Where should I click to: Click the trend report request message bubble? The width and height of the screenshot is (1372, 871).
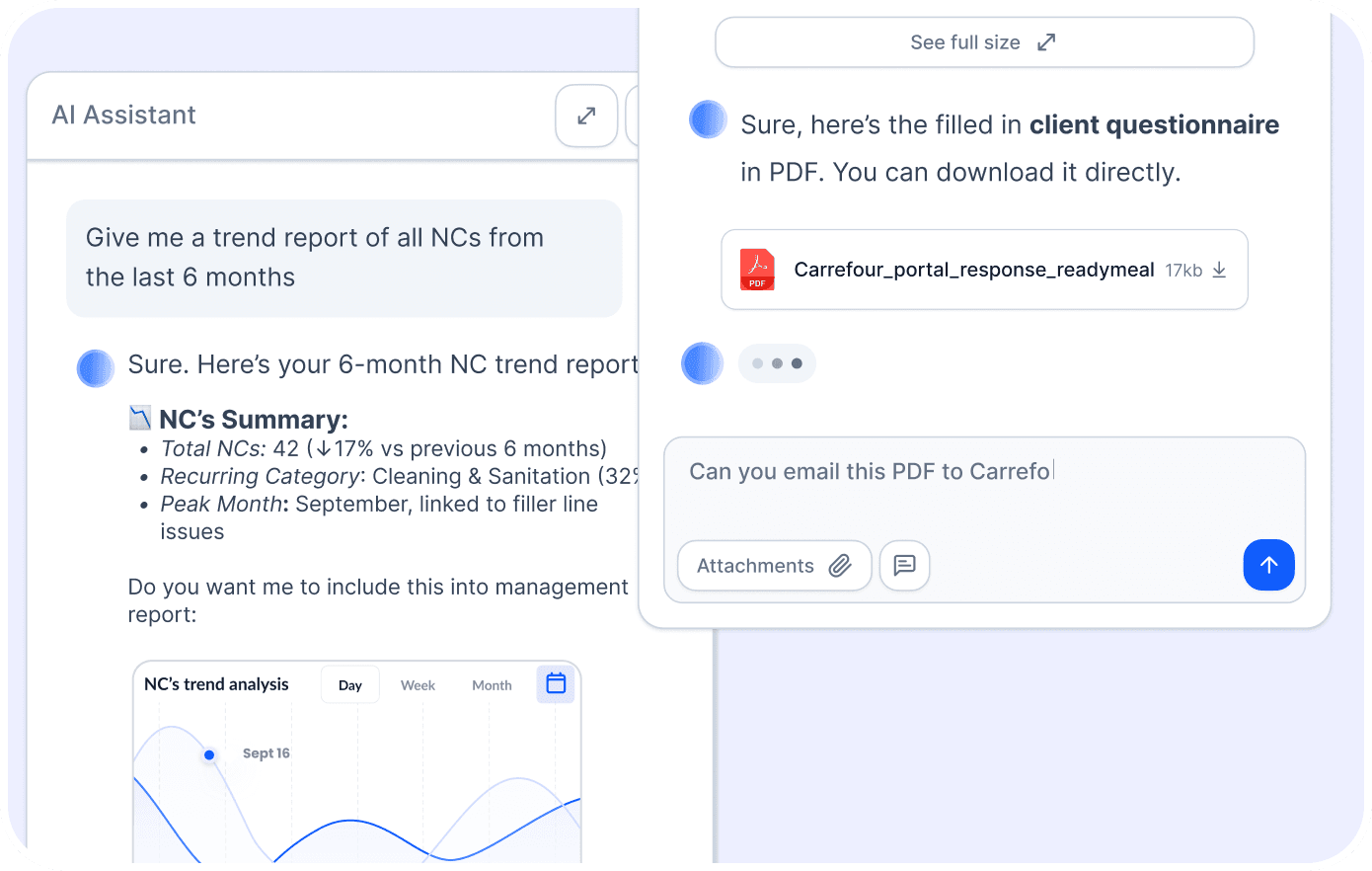pyautogui.click(x=344, y=259)
